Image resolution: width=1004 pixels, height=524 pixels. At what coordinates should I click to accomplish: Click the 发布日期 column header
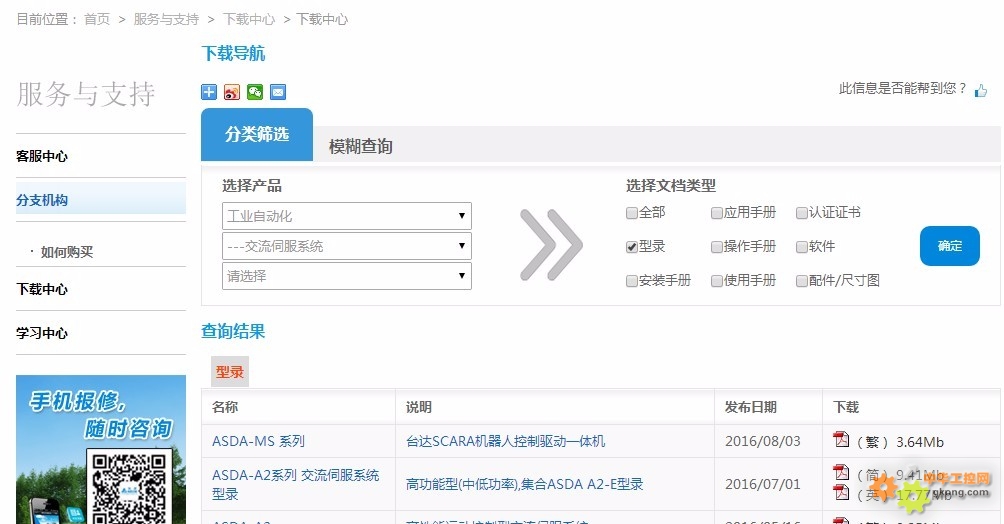pyautogui.click(x=750, y=407)
